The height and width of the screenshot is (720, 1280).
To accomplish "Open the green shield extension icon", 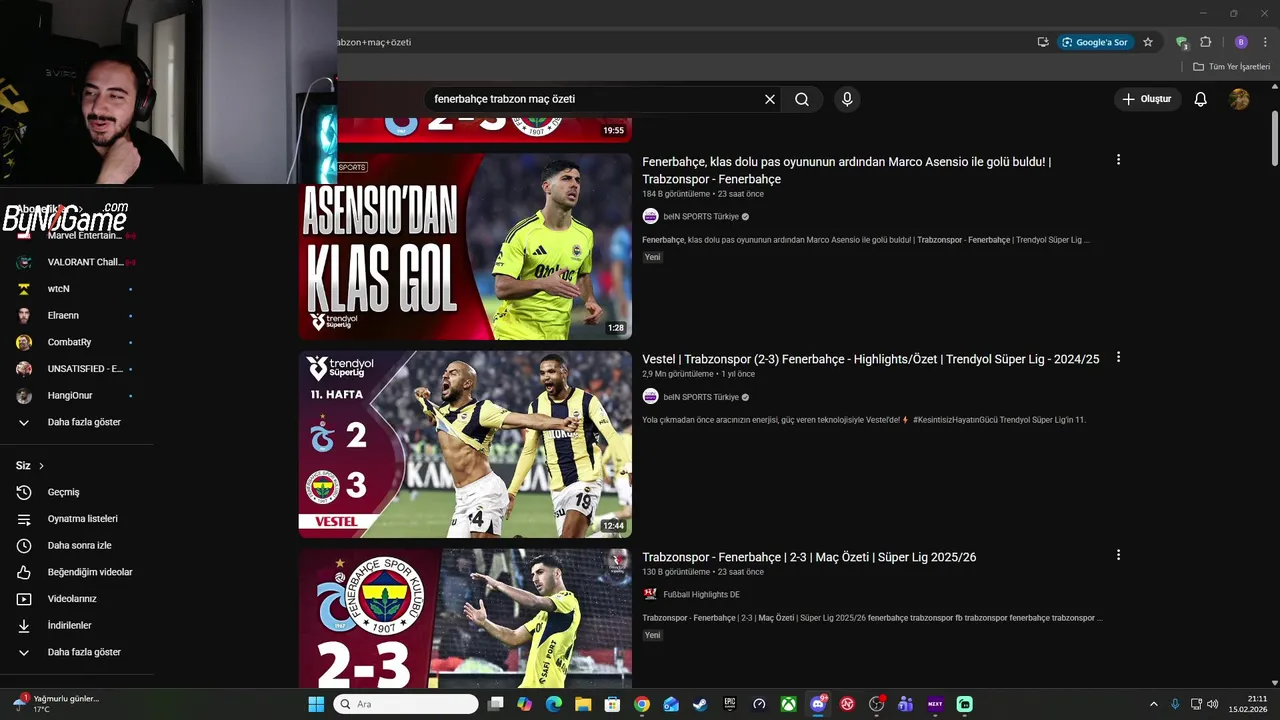I will (x=1181, y=42).
